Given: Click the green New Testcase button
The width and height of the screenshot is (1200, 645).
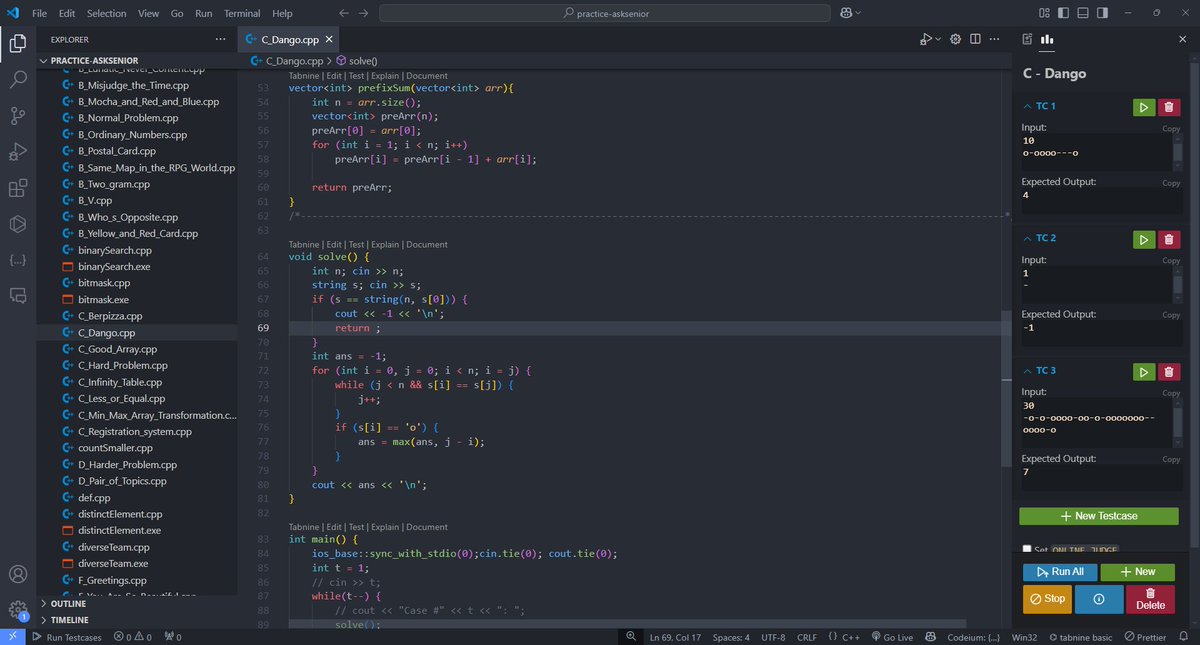Looking at the screenshot, I should (1098, 516).
